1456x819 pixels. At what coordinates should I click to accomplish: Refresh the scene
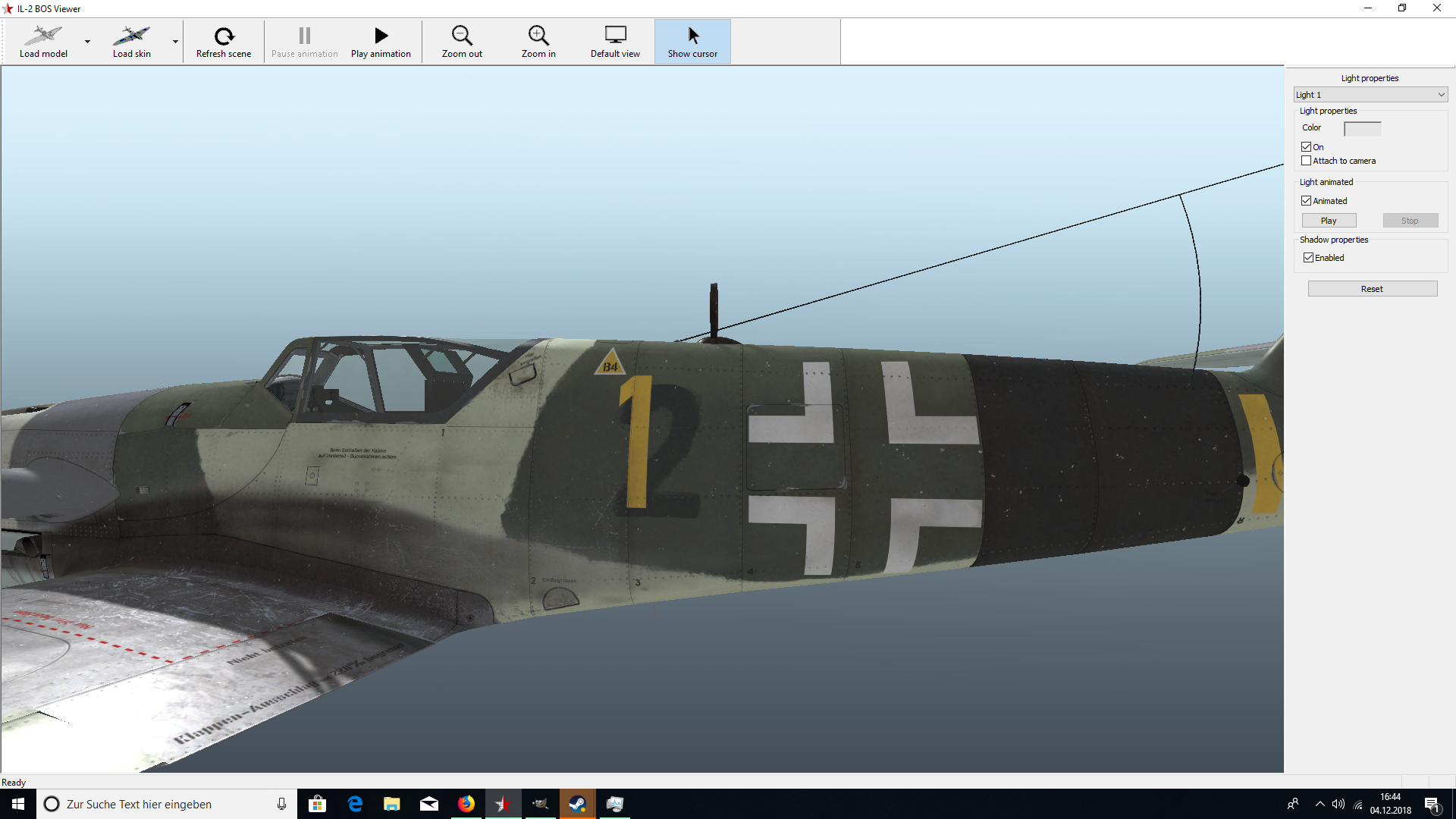(x=224, y=42)
